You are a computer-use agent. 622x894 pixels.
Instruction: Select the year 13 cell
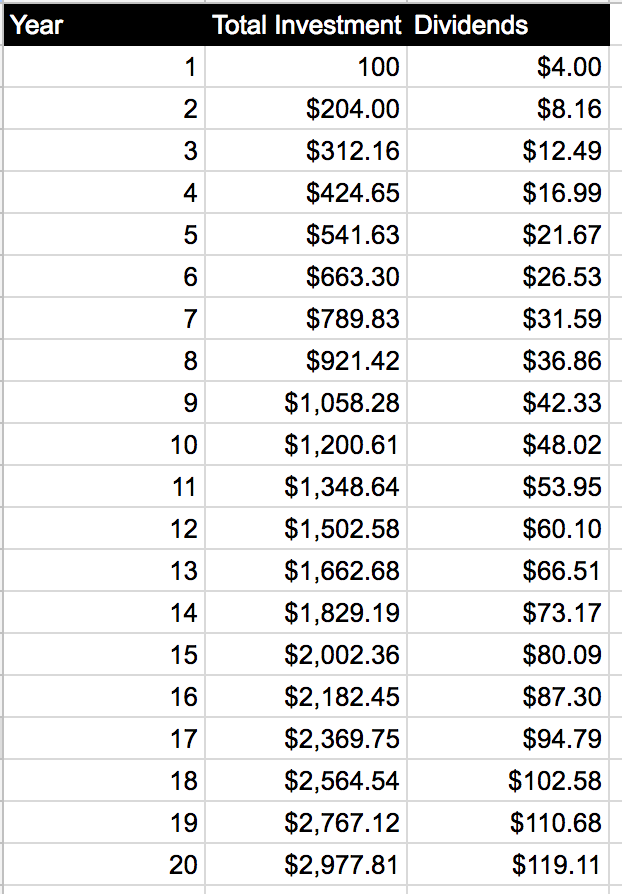point(104,570)
